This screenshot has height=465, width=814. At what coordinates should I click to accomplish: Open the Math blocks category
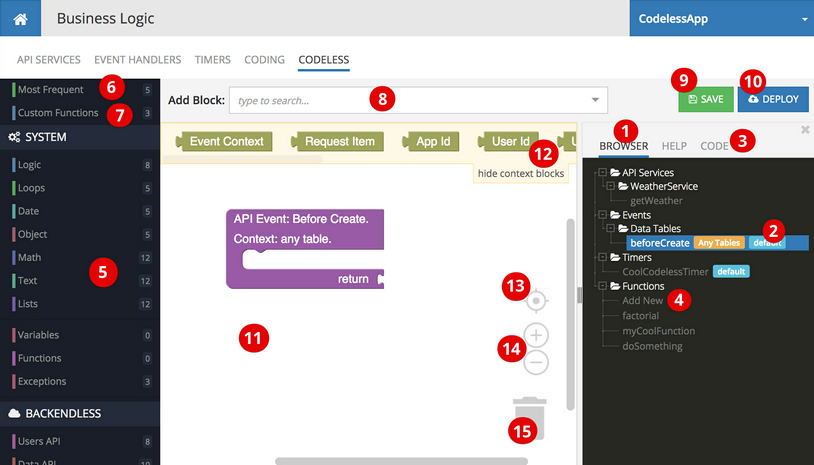[80, 257]
